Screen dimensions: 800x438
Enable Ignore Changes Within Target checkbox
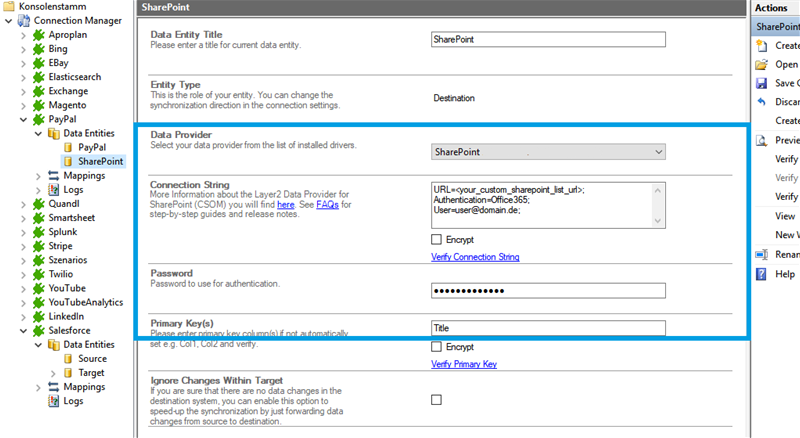pyautogui.click(x=436, y=400)
